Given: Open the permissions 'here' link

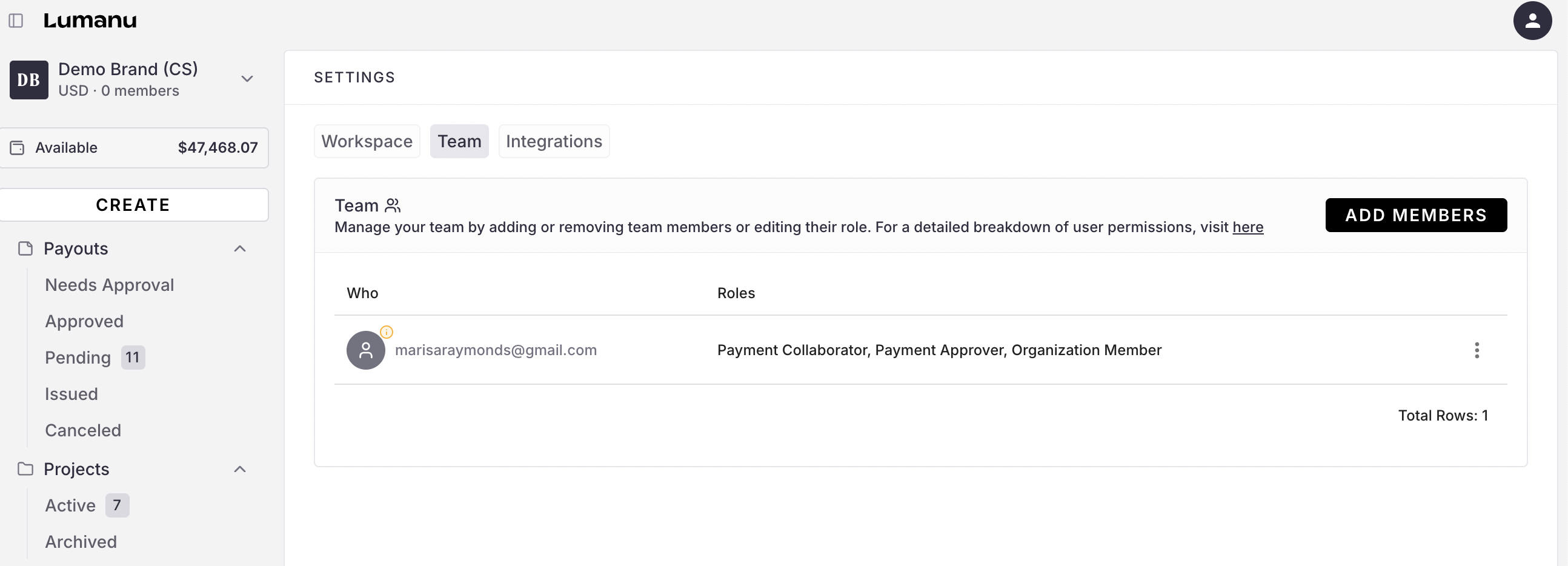Looking at the screenshot, I should 1247,227.
